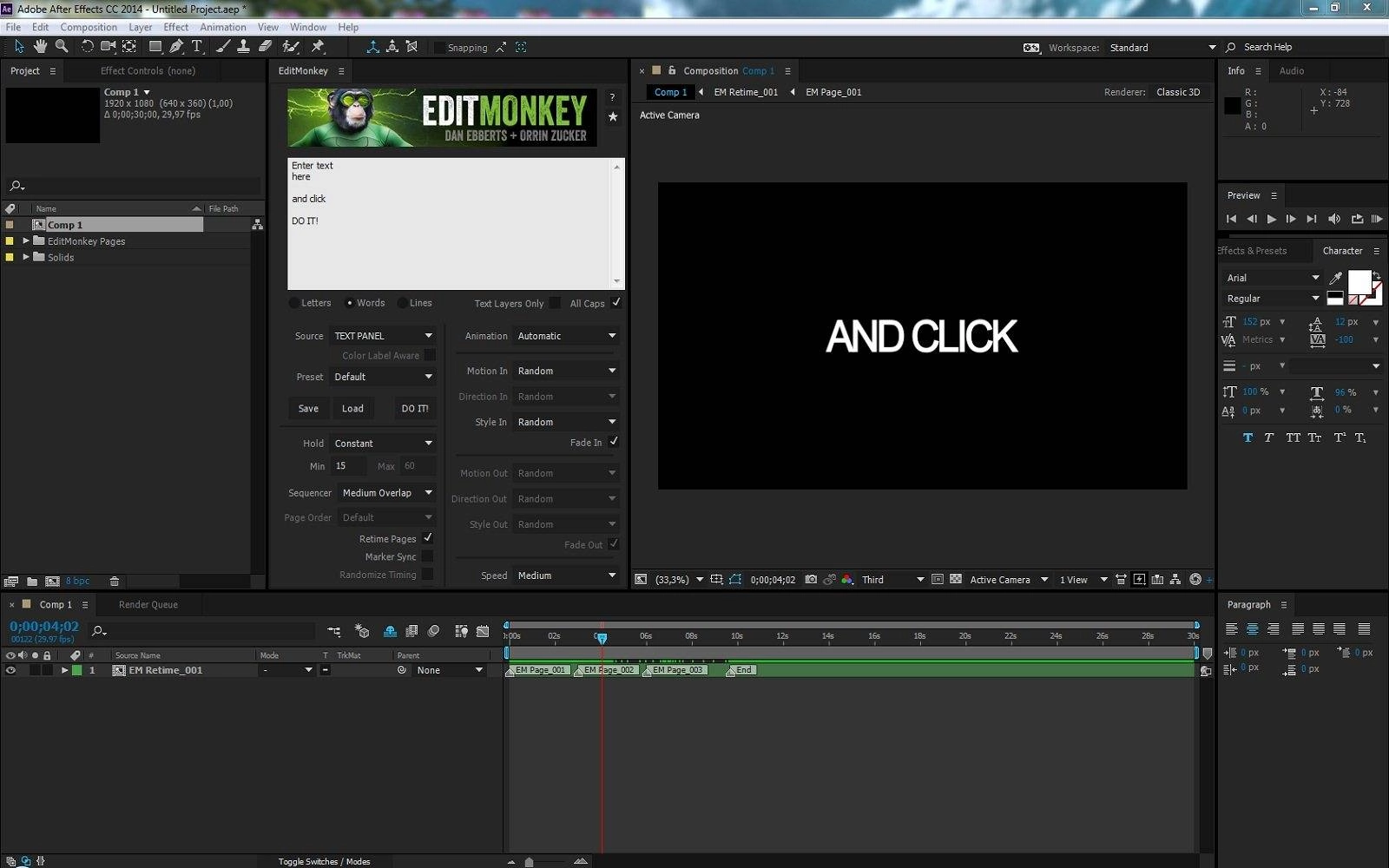Toggle the Text Layers Only checkbox
Viewport: 1389px width, 868px height.
555,302
